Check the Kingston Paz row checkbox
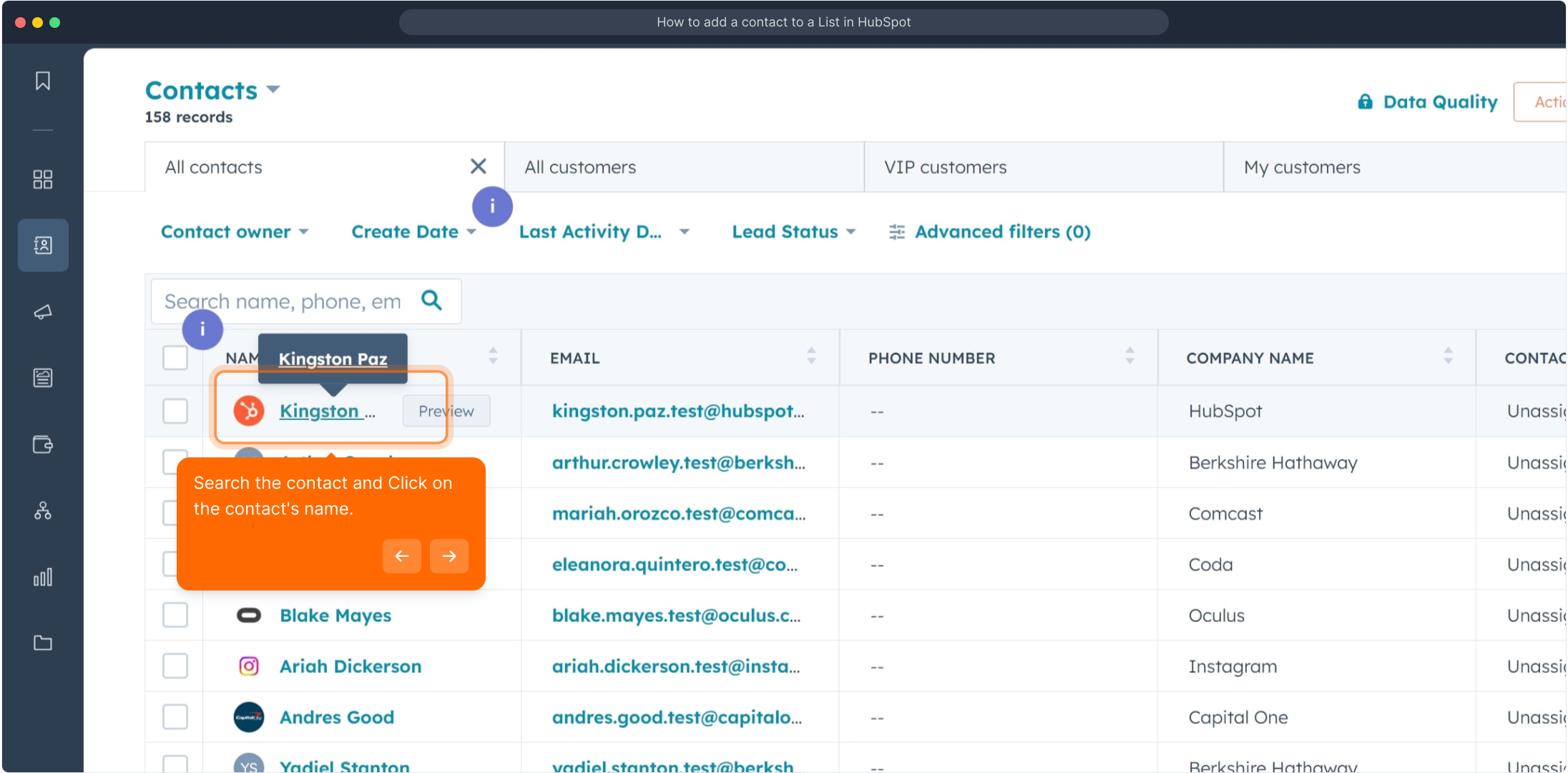This screenshot has width=1568, height=773. tap(175, 412)
